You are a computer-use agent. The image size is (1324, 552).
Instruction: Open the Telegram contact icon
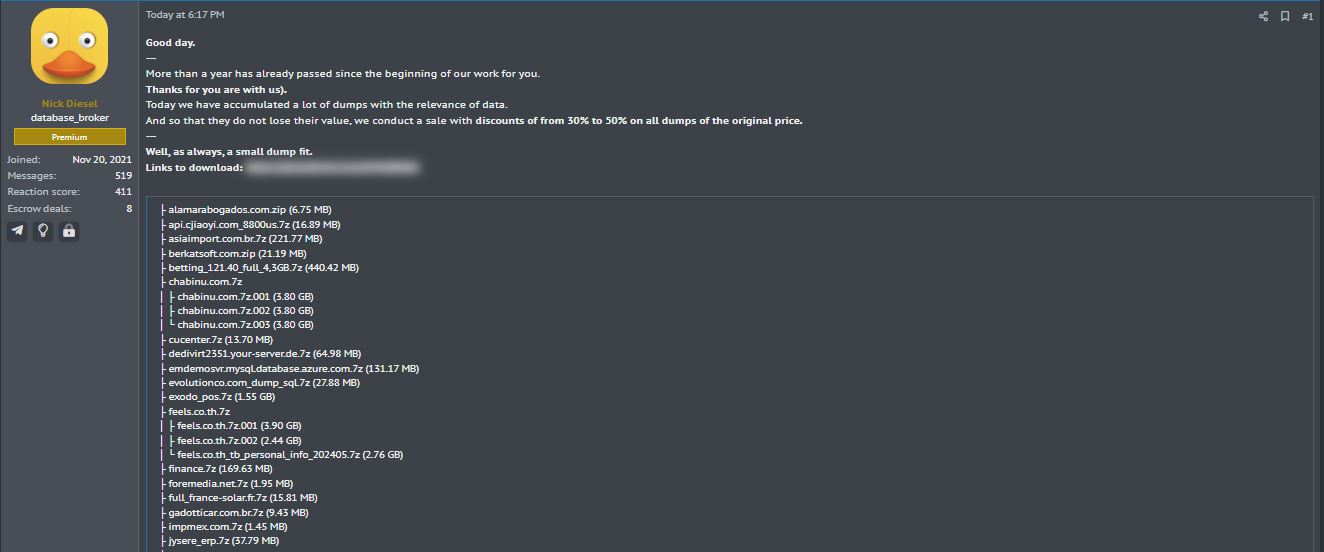(18, 231)
